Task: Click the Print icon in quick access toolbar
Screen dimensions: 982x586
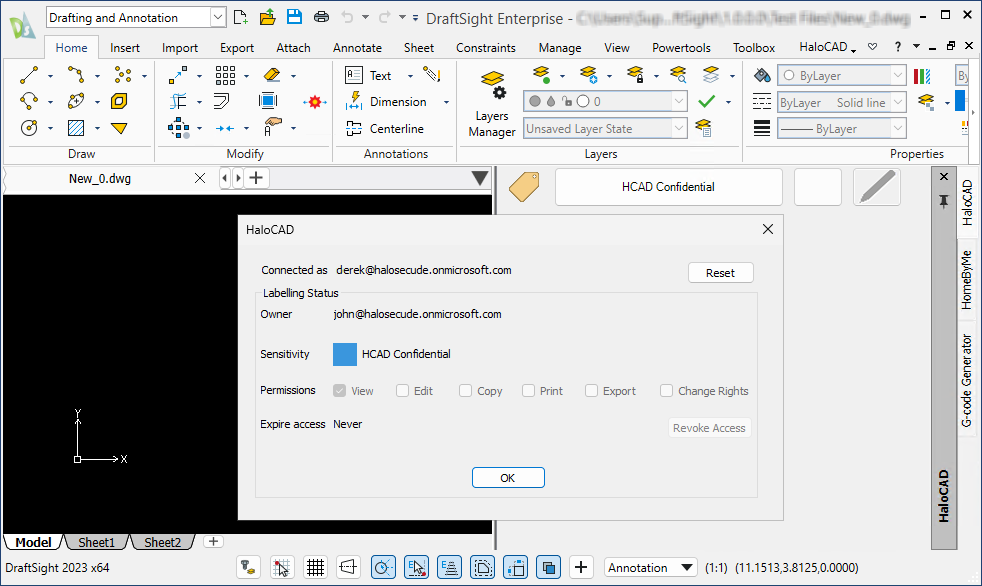Action: [321, 17]
